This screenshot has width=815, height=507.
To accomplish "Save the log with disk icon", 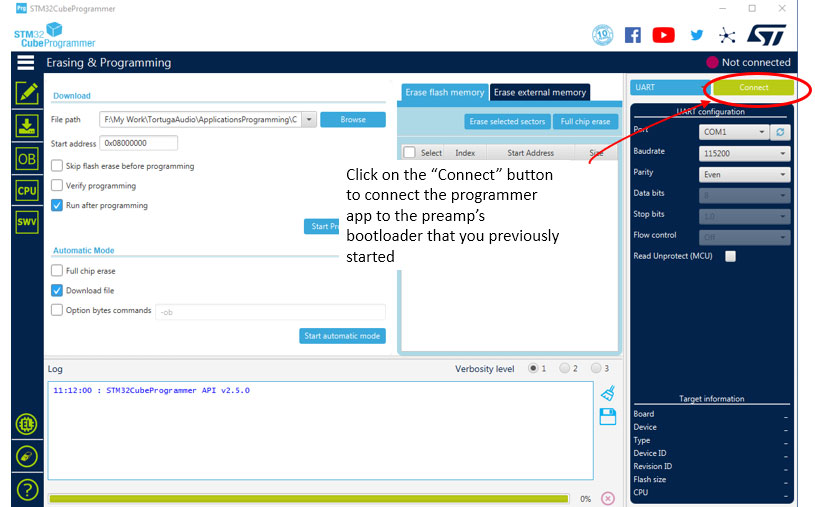I will pyautogui.click(x=607, y=417).
